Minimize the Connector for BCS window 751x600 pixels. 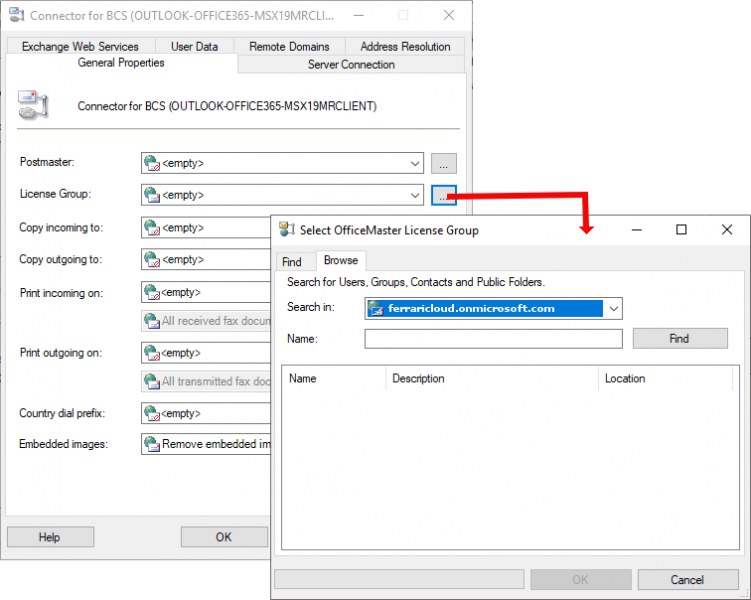pyautogui.click(x=358, y=15)
